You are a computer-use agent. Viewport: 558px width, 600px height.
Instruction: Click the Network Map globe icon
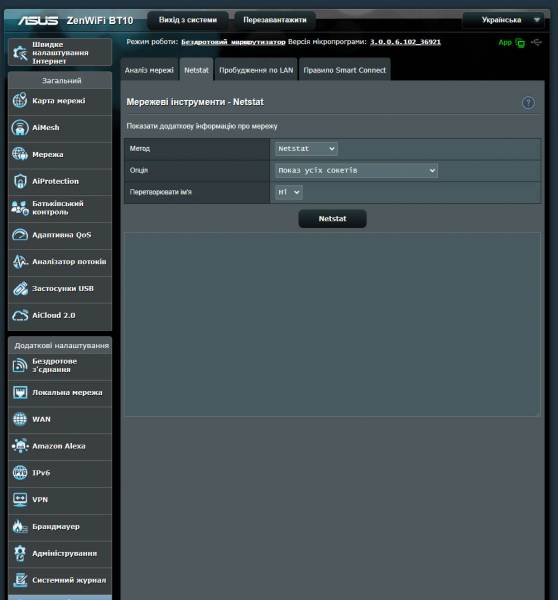coord(20,101)
